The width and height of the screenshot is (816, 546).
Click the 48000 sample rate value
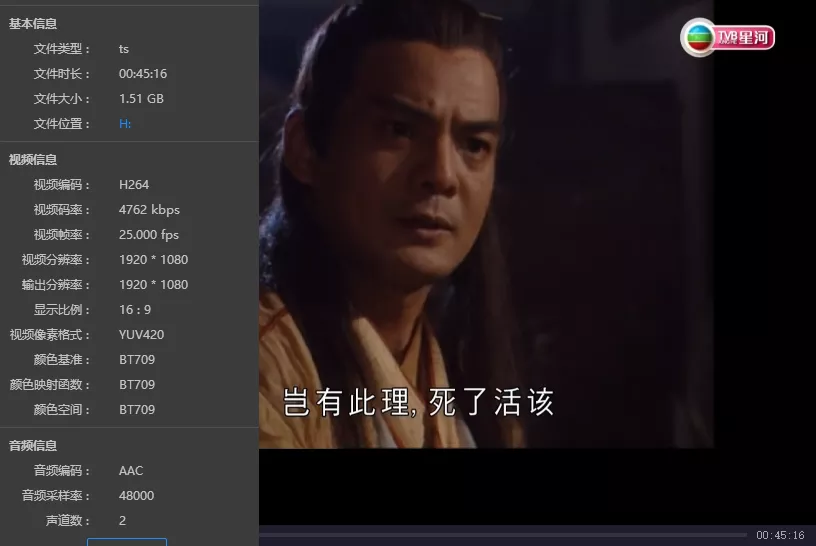(x=136, y=496)
